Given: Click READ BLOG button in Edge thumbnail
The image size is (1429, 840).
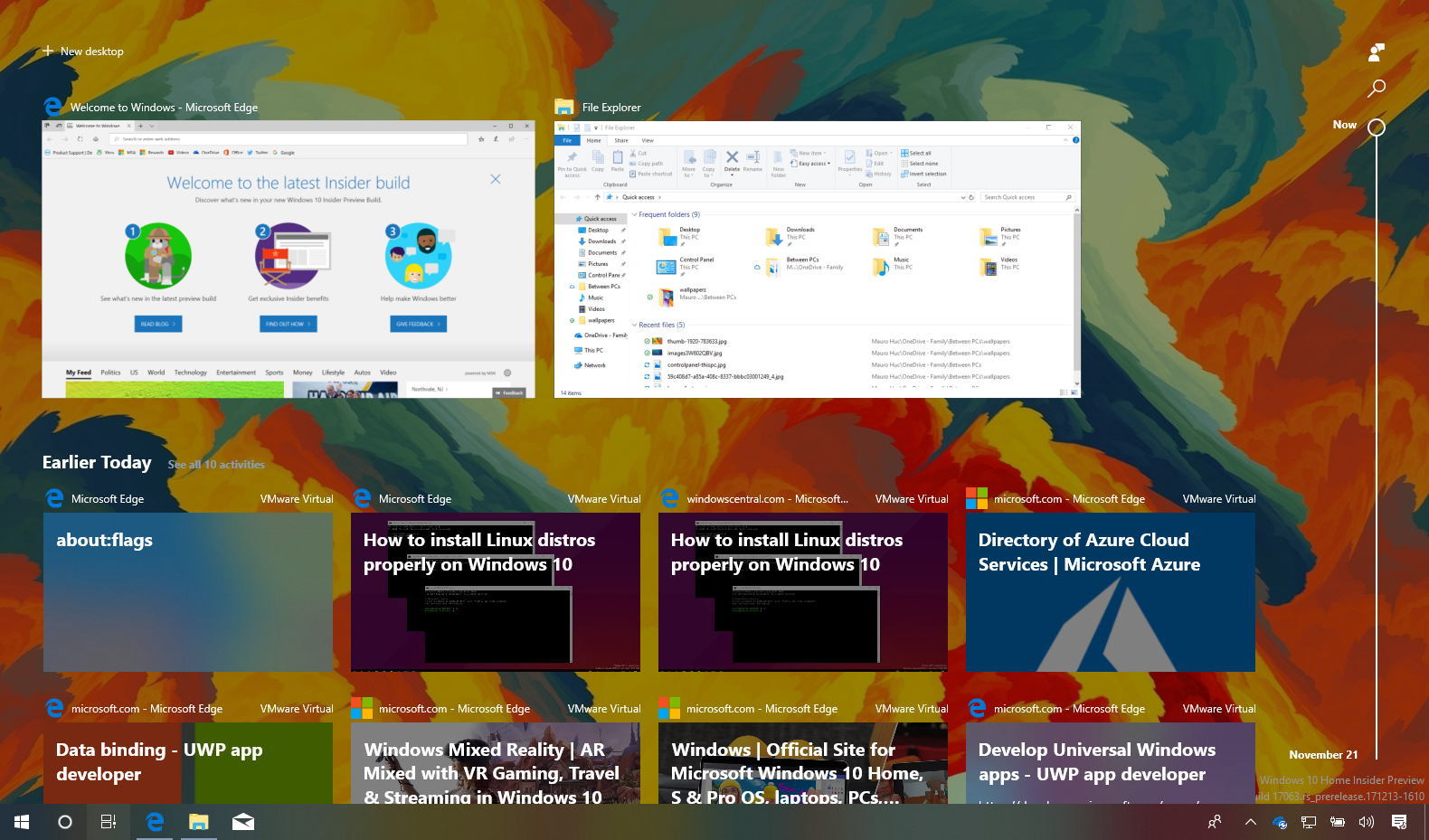Looking at the screenshot, I should coord(158,324).
